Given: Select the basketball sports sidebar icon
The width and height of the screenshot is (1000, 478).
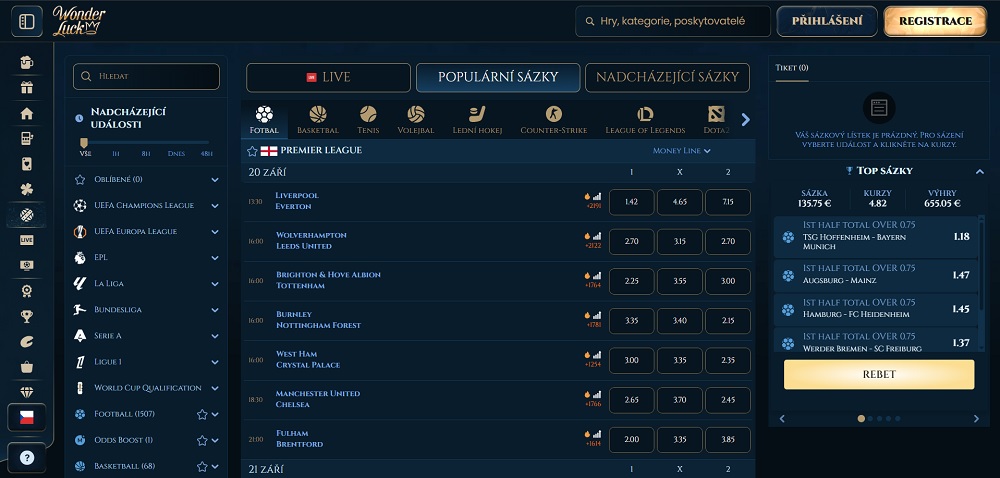Looking at the screenshot, I should tap(27, 215).
